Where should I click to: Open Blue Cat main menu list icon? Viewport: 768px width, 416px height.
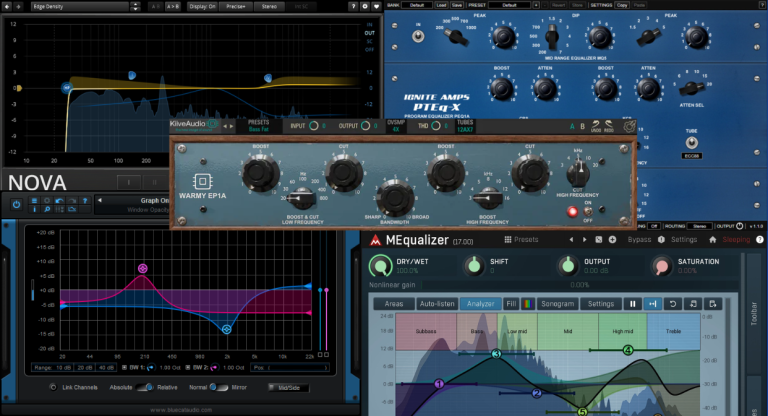coord(34,200)
